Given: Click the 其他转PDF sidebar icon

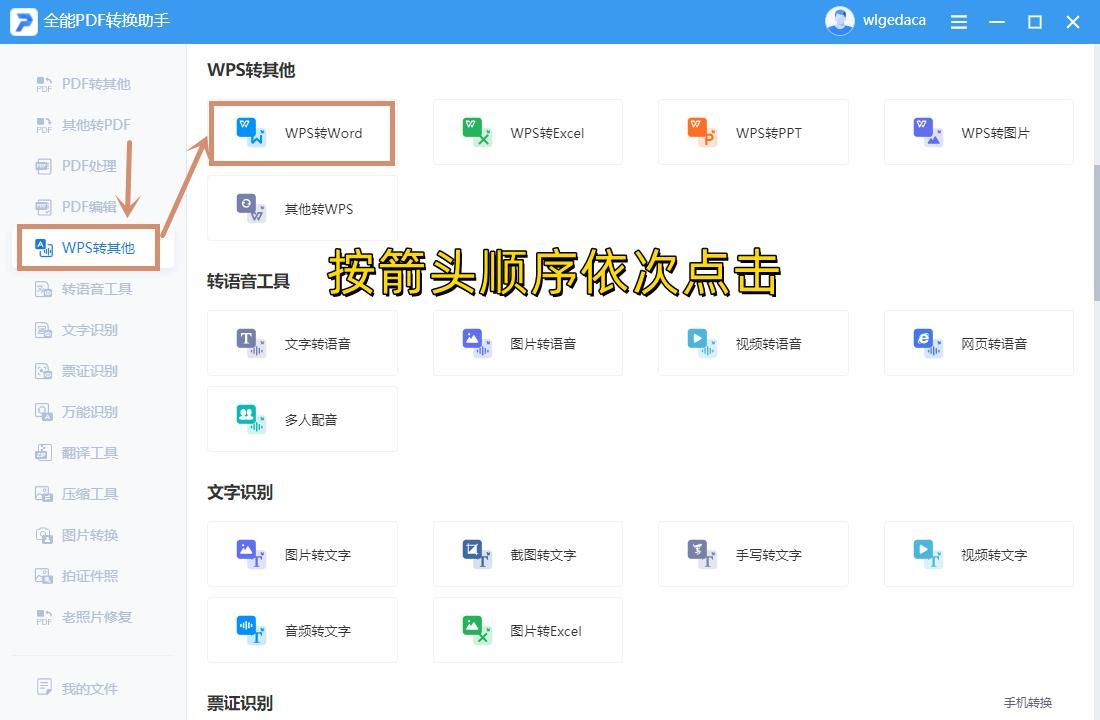Looking at the screenshot, I should [x=43, y=125].
